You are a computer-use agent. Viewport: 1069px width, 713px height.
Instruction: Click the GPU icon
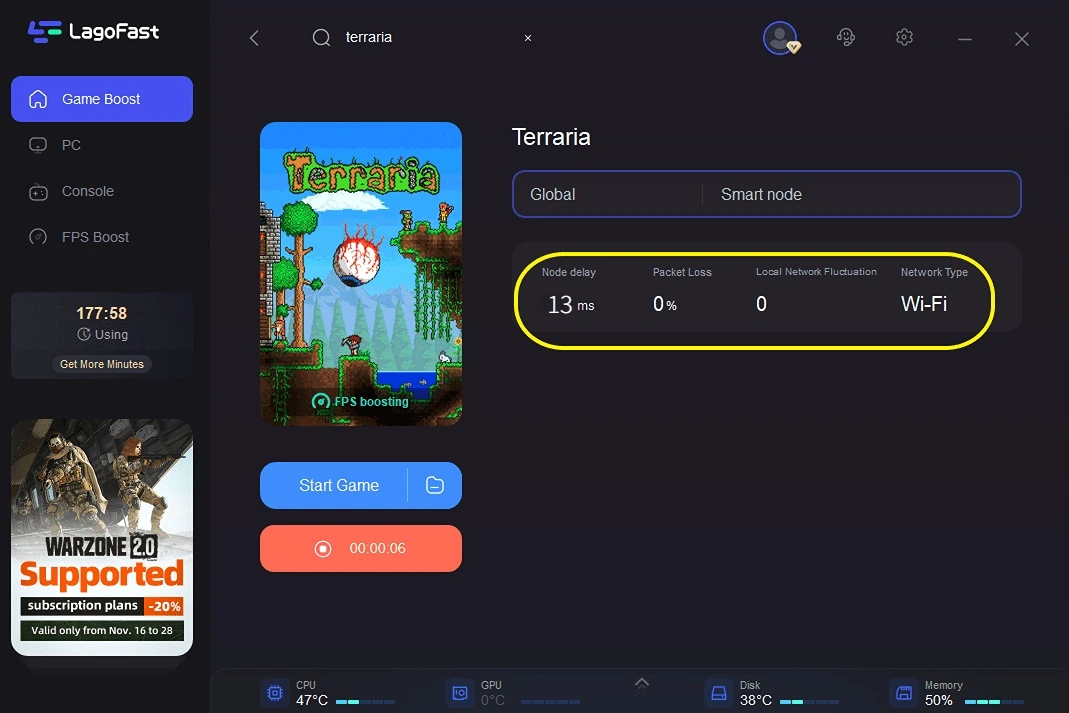pos(460,693)
